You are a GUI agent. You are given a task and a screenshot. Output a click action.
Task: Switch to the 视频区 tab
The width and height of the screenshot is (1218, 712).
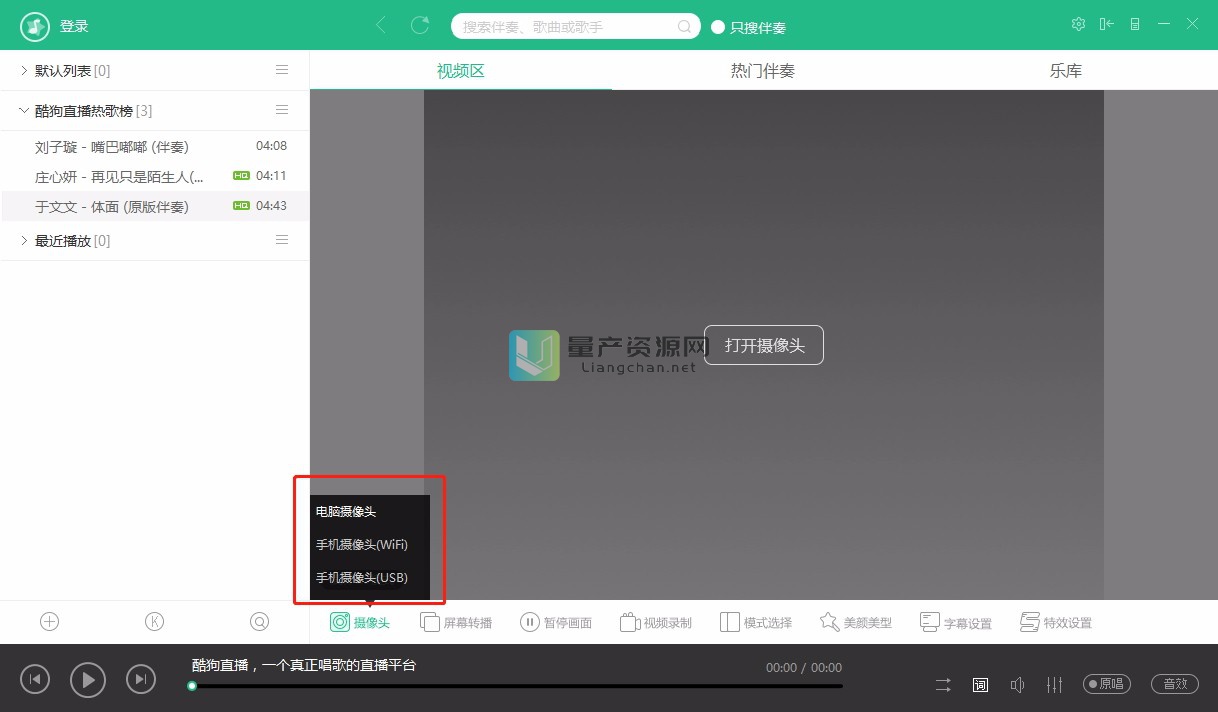[461, 71]
